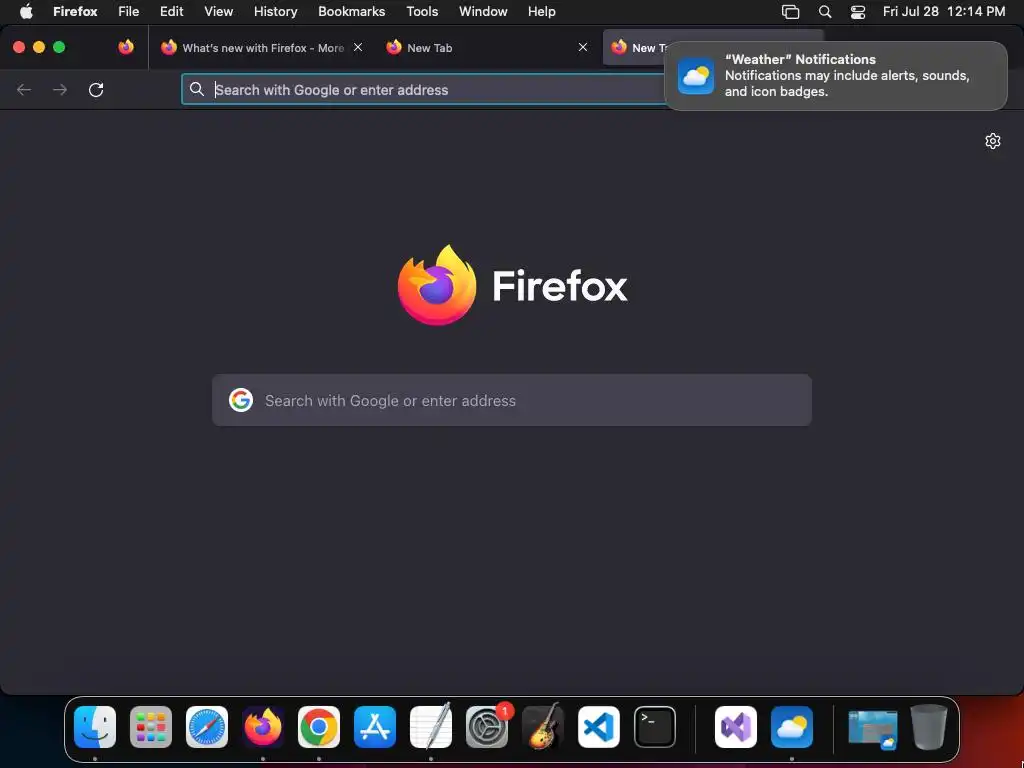1024x768 pixels.
Task: Click the Google logo in search box
Action: (x=241, y=400)
